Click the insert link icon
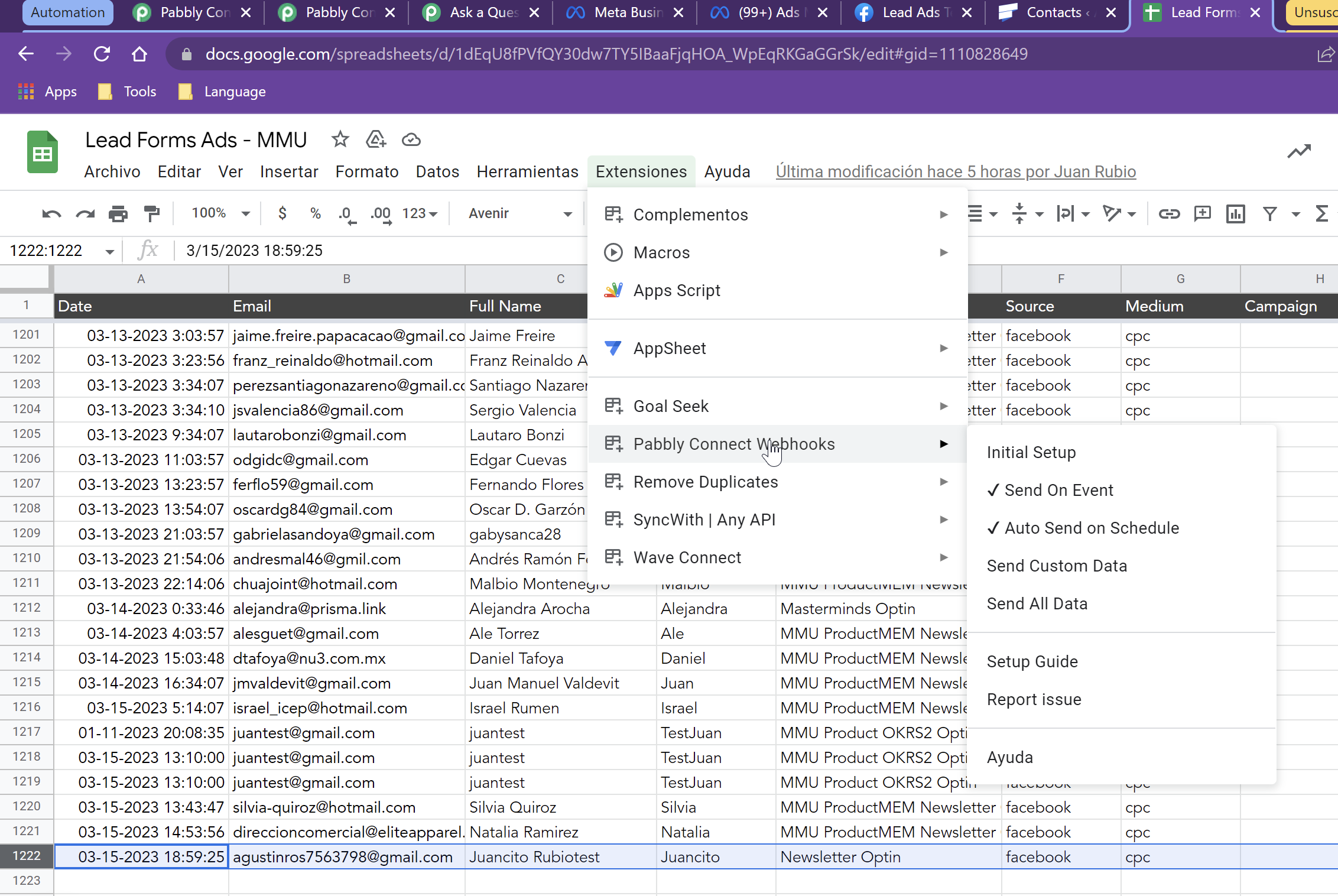Viewport: 1338px width, 896px height. tap(1169, 213)
